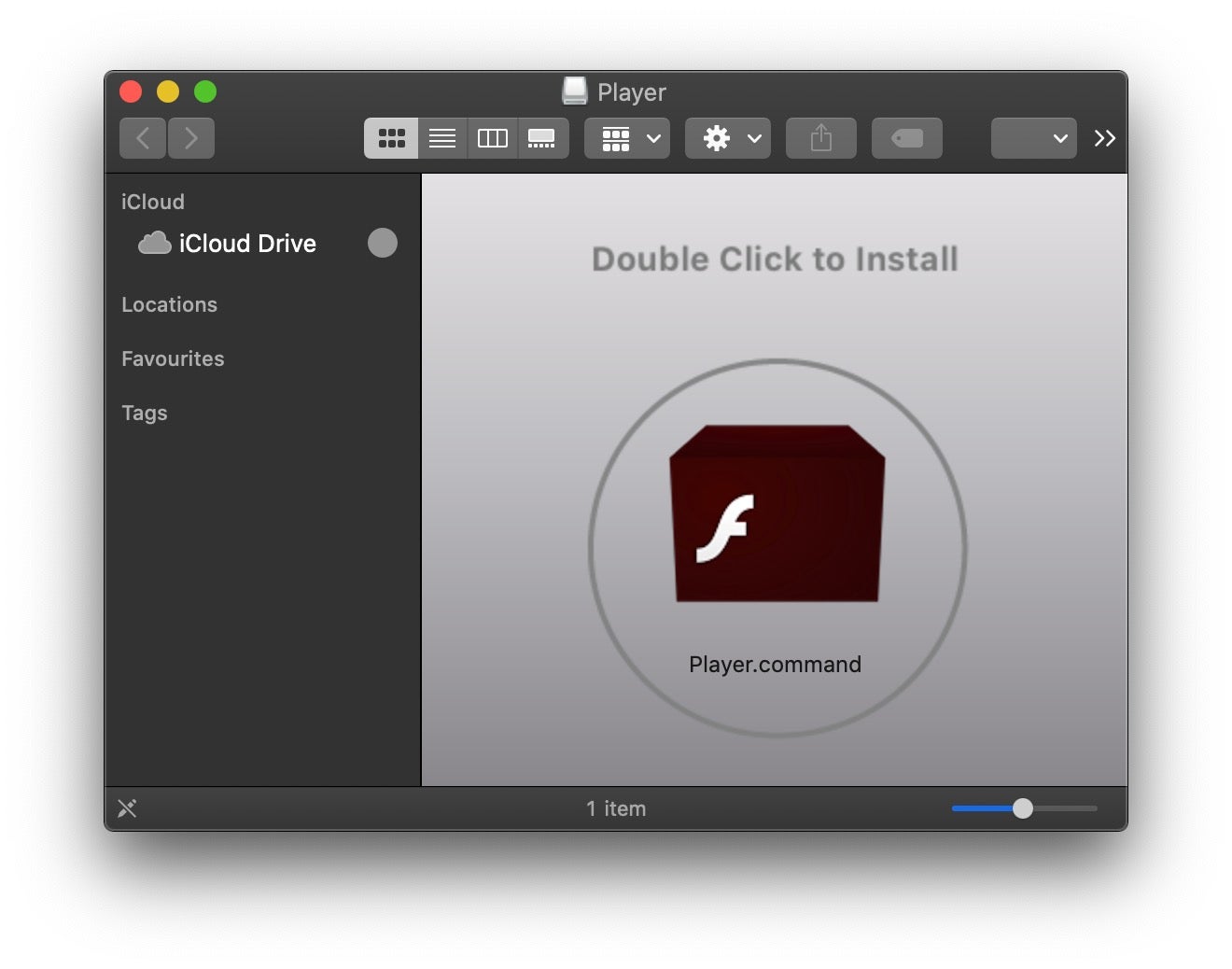
Task: Click the Share toolbar button
Action: tap(821, 138)
